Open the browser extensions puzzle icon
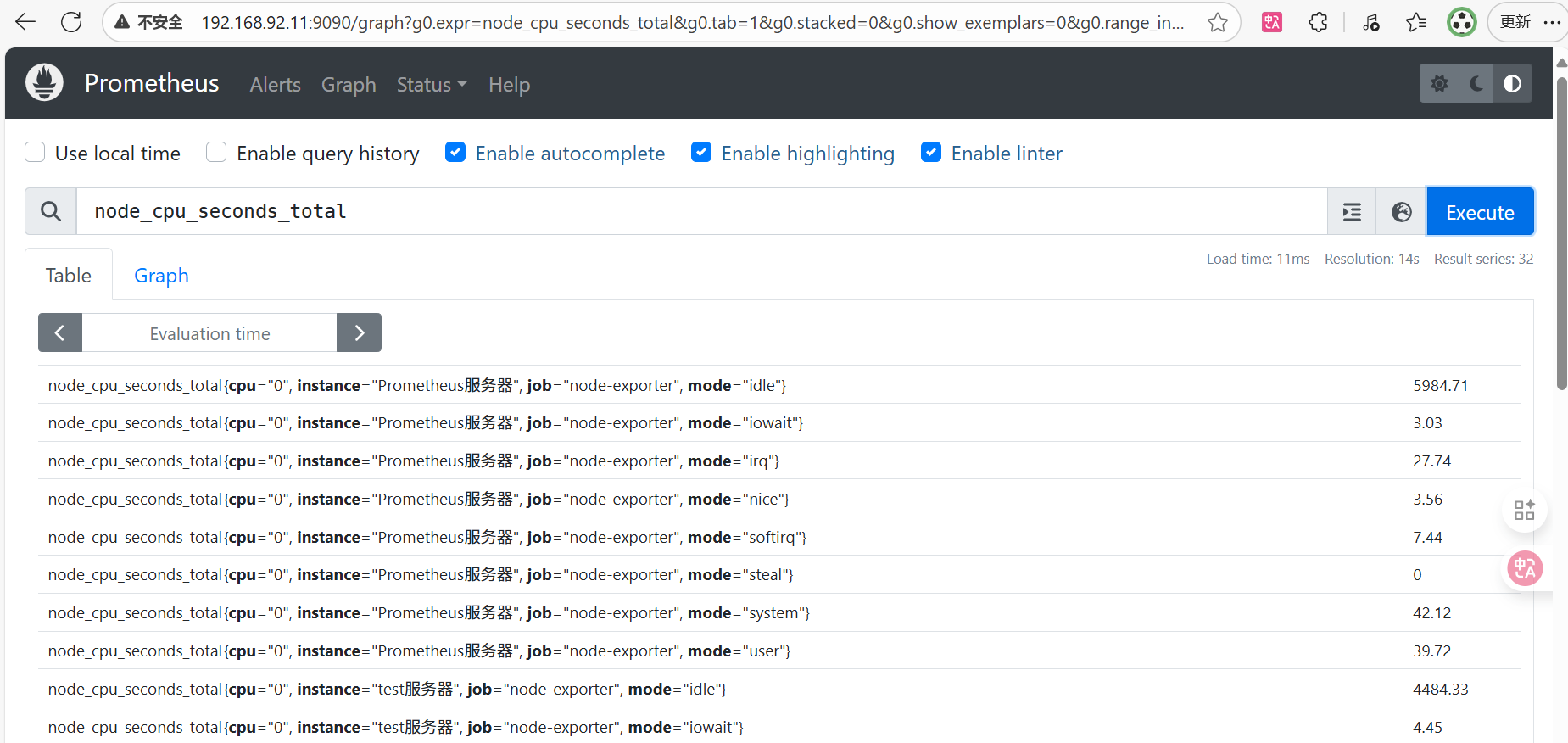Image resolution: width=1568 pixels, height=743 pixels. point(1318,22)
